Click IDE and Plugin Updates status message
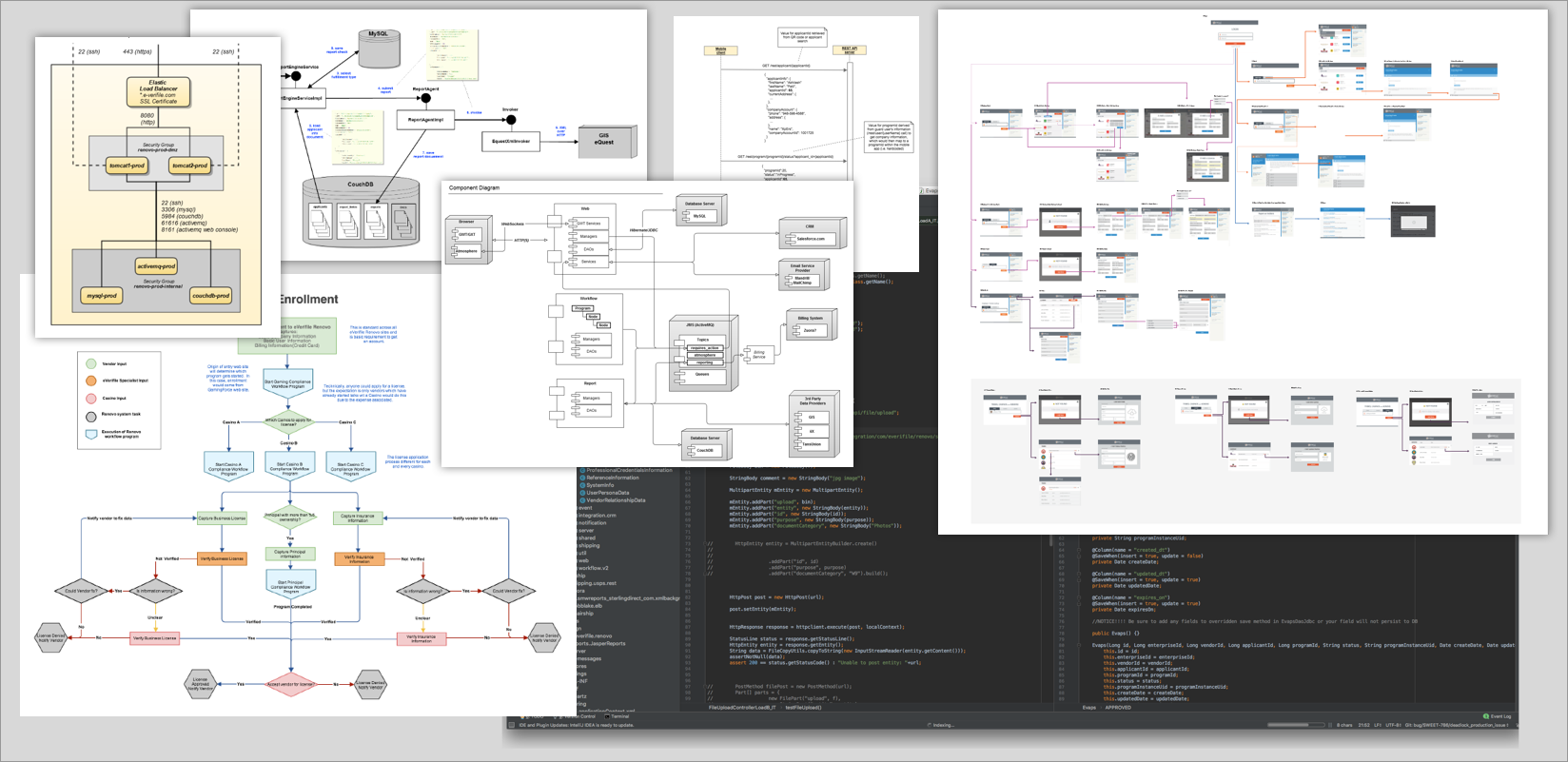 point(577,725)
